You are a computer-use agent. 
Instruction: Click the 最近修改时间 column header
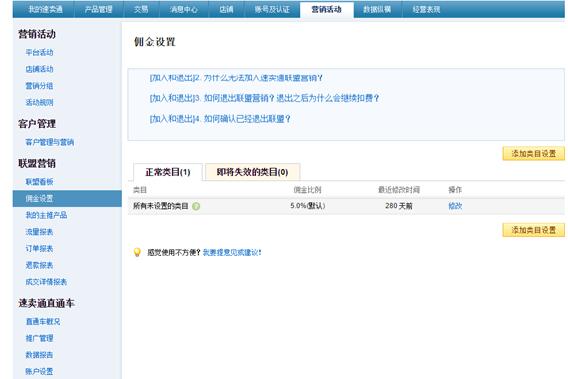(x=399, y=190)
